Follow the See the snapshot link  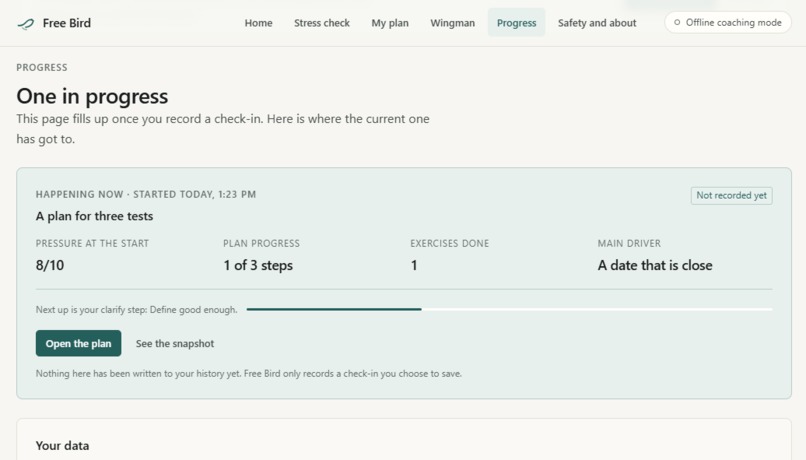tap(175, 343)
